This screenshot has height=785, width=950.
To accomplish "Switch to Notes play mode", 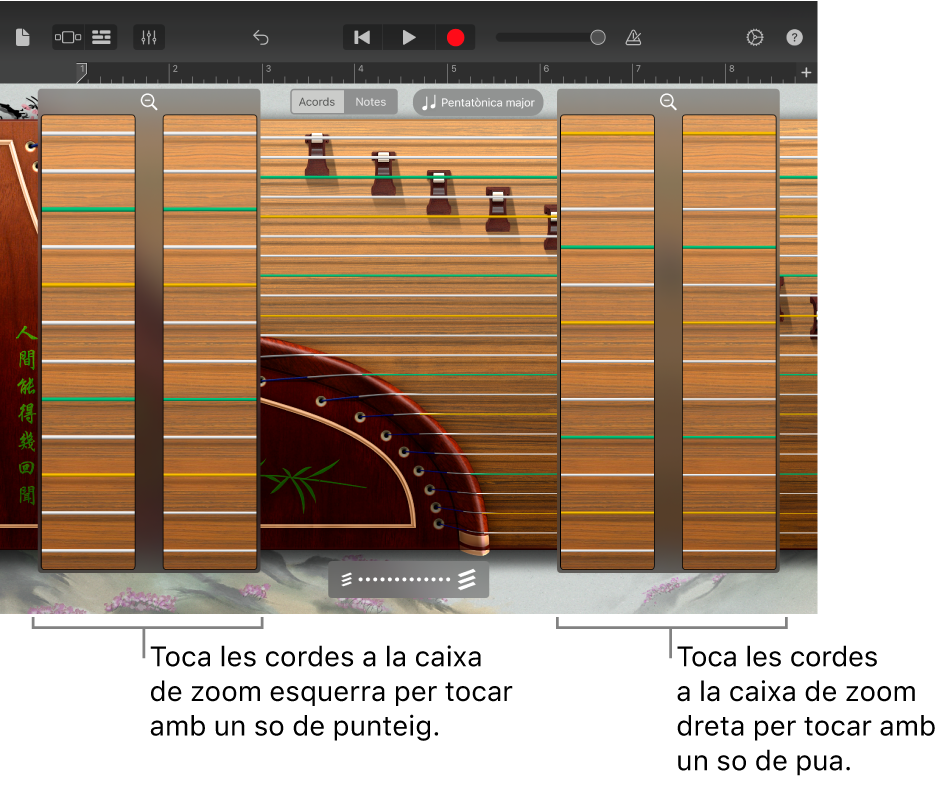I will click(x=370, y=101).
